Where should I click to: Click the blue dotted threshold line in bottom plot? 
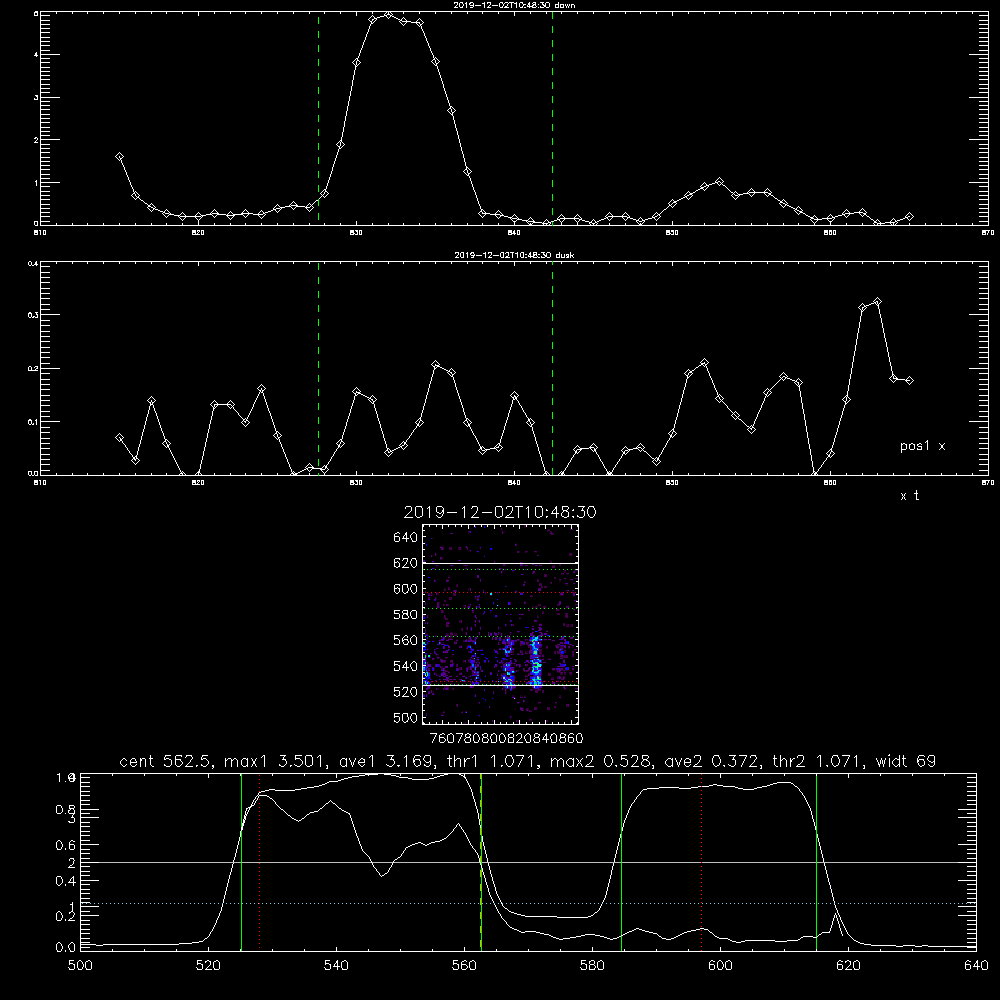click(528, 903)
